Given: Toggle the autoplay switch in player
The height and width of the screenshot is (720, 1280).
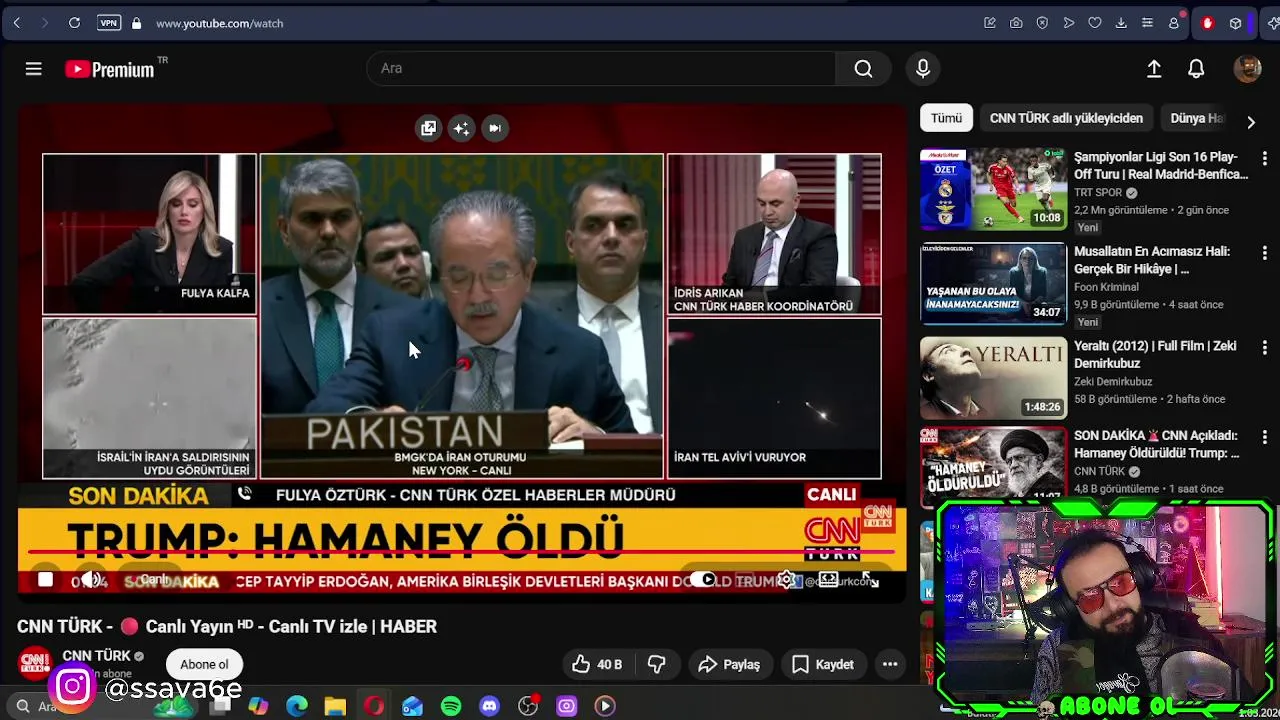Looking at the screenshot, I should (704, 580).
